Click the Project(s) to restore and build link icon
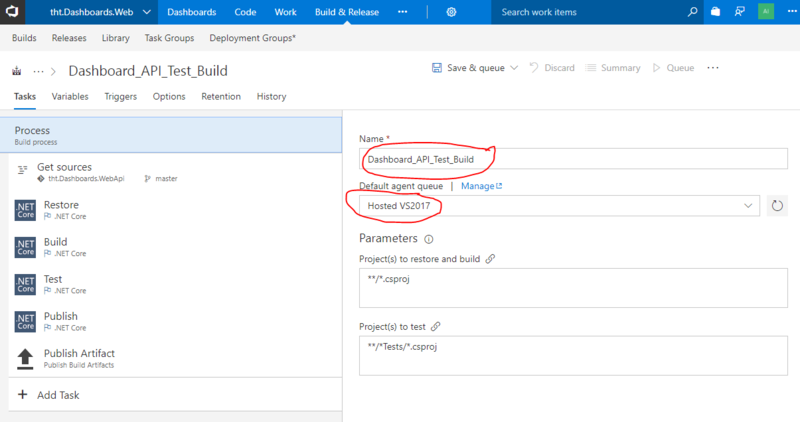Screen dimensions: 800x422 pyautogui.click(x=490, y=259)
